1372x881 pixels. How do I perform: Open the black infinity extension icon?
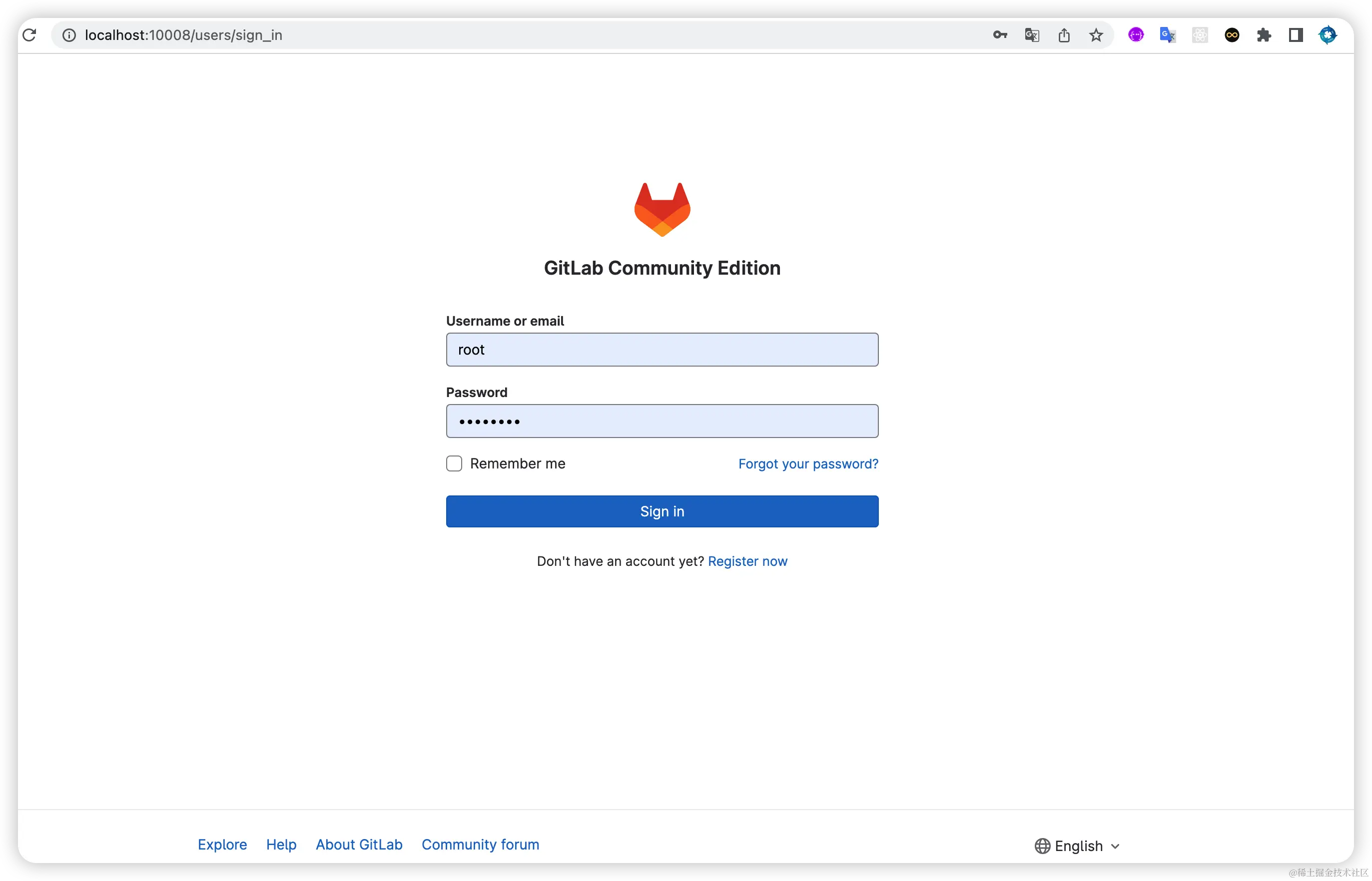(1232, 35)
